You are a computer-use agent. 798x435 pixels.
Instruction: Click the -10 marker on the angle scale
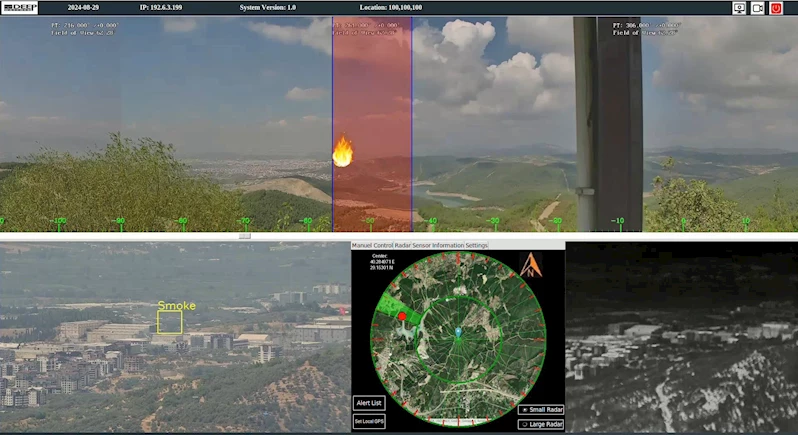click(x=617, y=221)
